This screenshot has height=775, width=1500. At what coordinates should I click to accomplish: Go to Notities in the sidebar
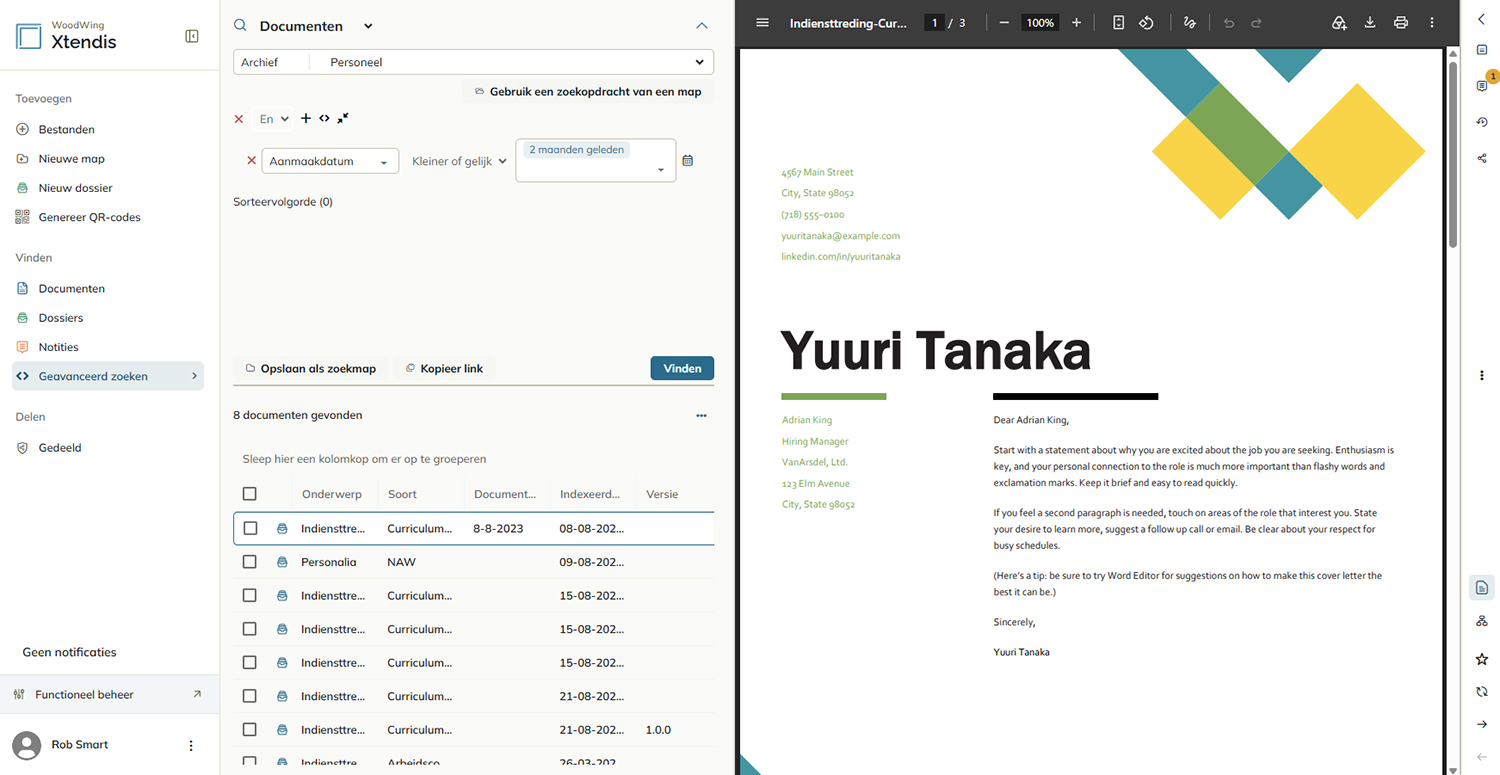point(59,347)
